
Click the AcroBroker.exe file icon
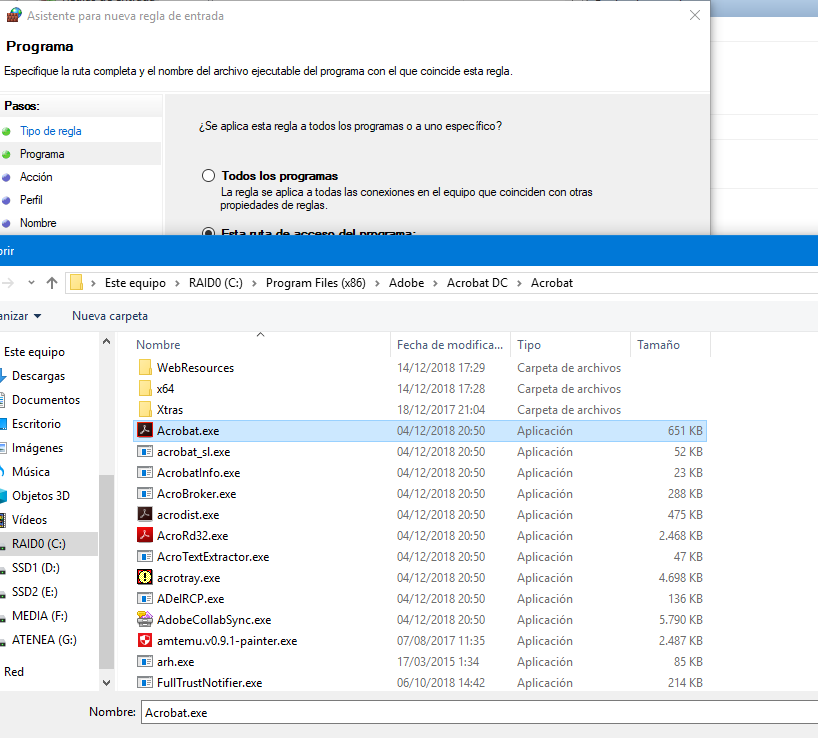(x=145, y=493)
